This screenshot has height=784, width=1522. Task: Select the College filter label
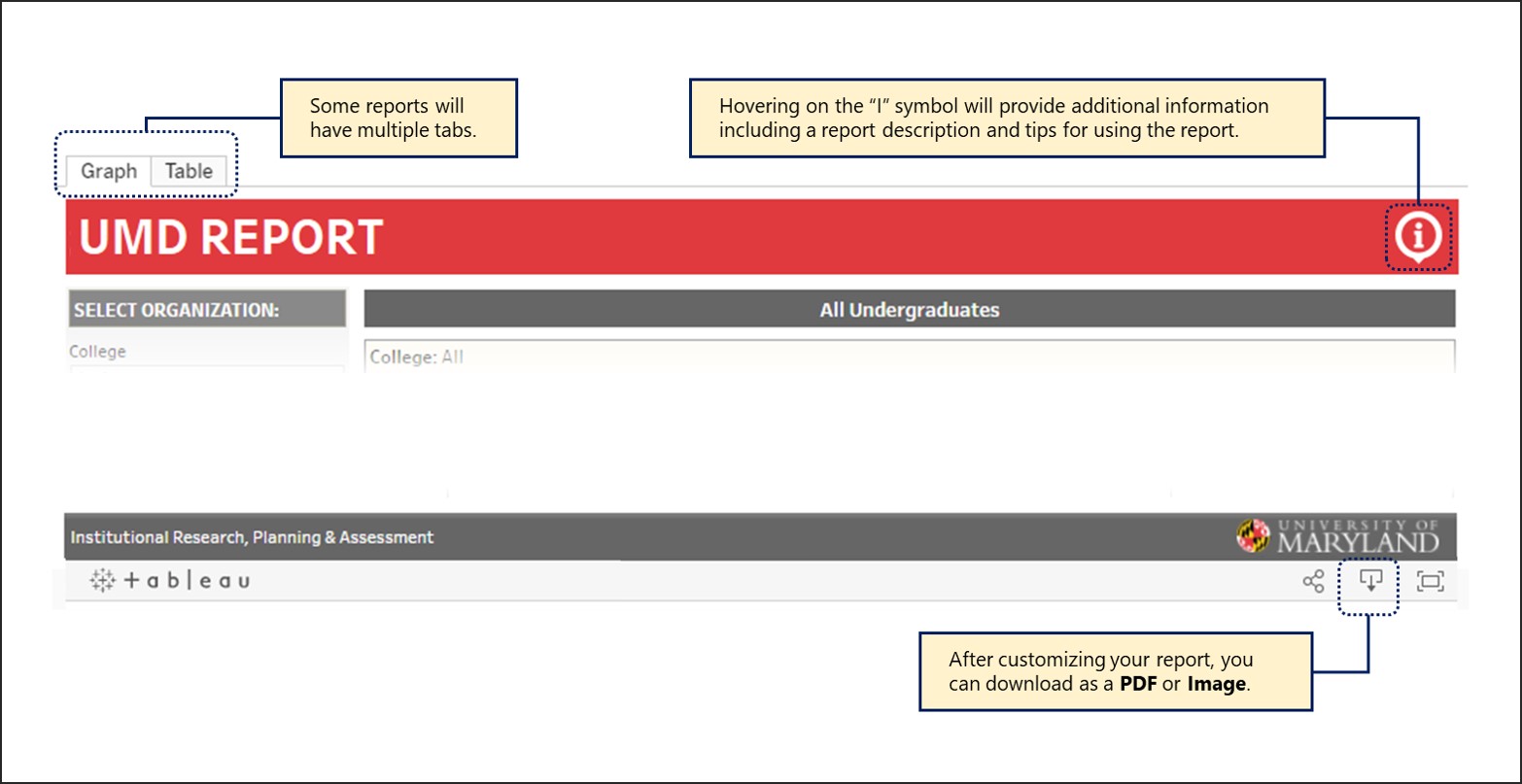point(97,351)
